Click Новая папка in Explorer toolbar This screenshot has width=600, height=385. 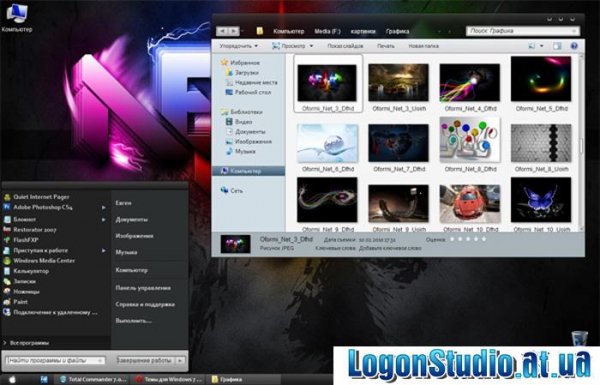[424, 46]
